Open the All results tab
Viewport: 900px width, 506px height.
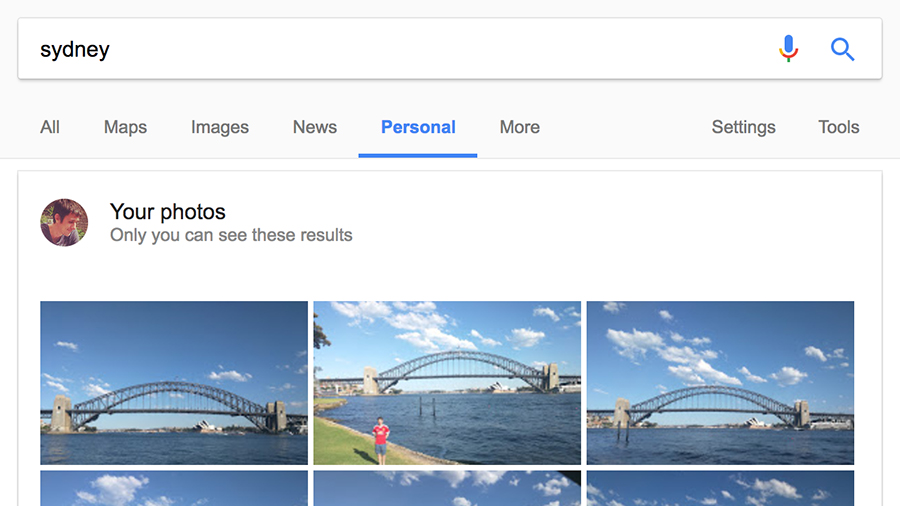[50, 127]
